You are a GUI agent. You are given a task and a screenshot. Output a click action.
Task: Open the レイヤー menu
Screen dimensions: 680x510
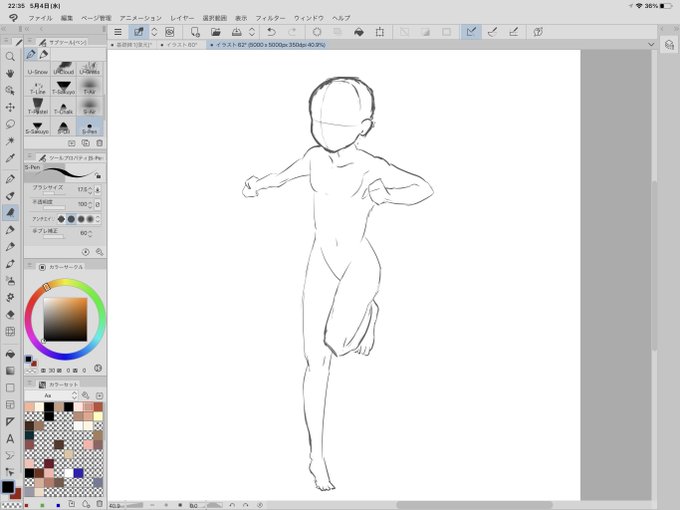click(182, 18)
